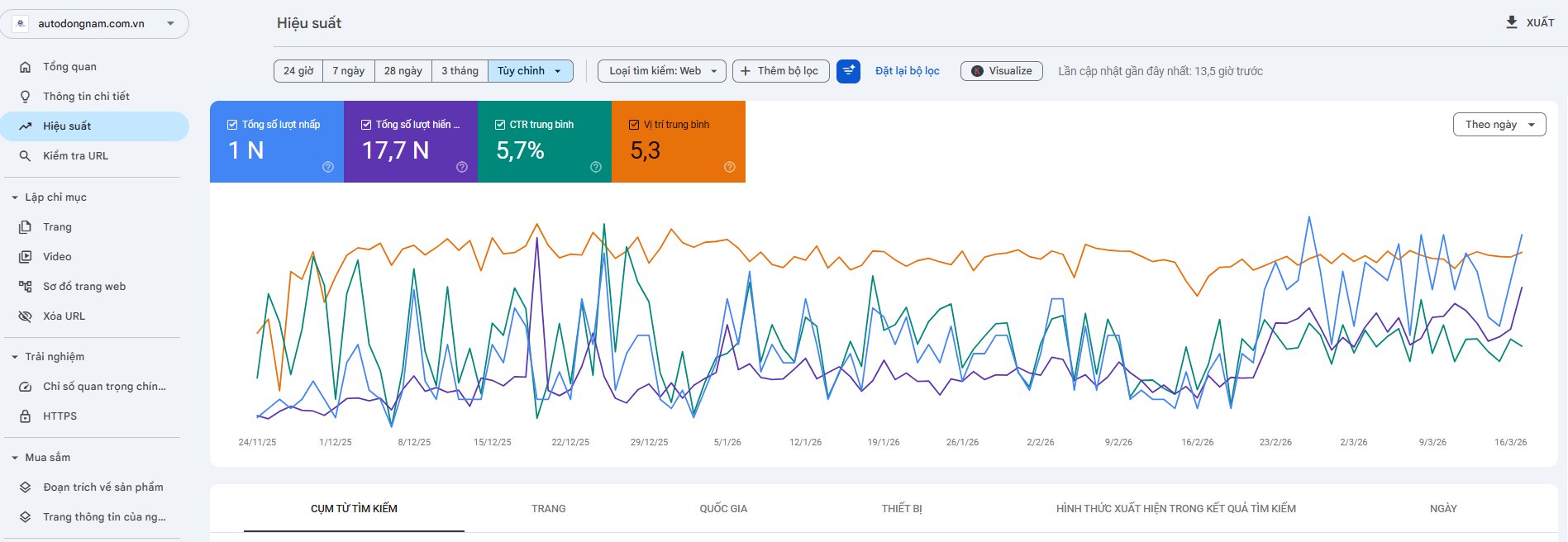Click the HTTPS lock icon
This screenshot has height=542, width=1568.
(x=26, y=416)
